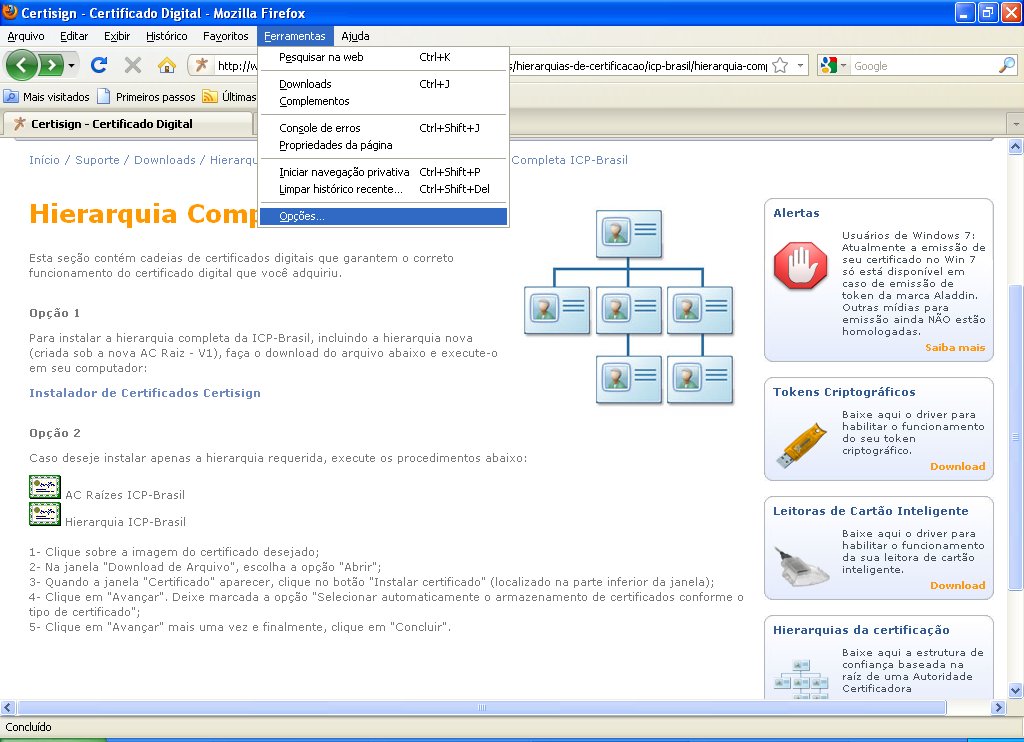The image size is (1024, 742).
Task: Open the list-all-tabs dropdown
Action: click(x=1016, y=123)
